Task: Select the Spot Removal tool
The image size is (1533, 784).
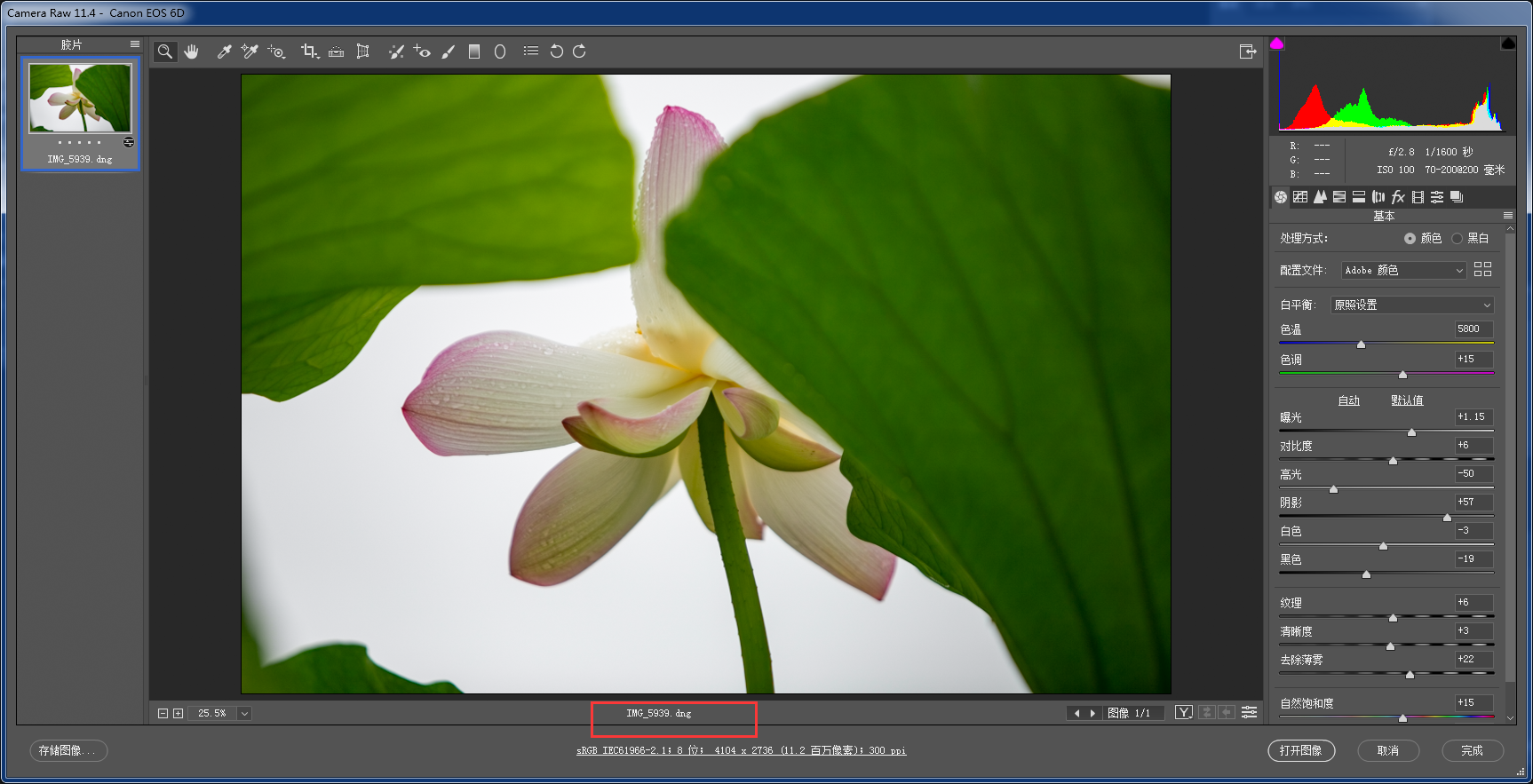Action: point(396,51)
